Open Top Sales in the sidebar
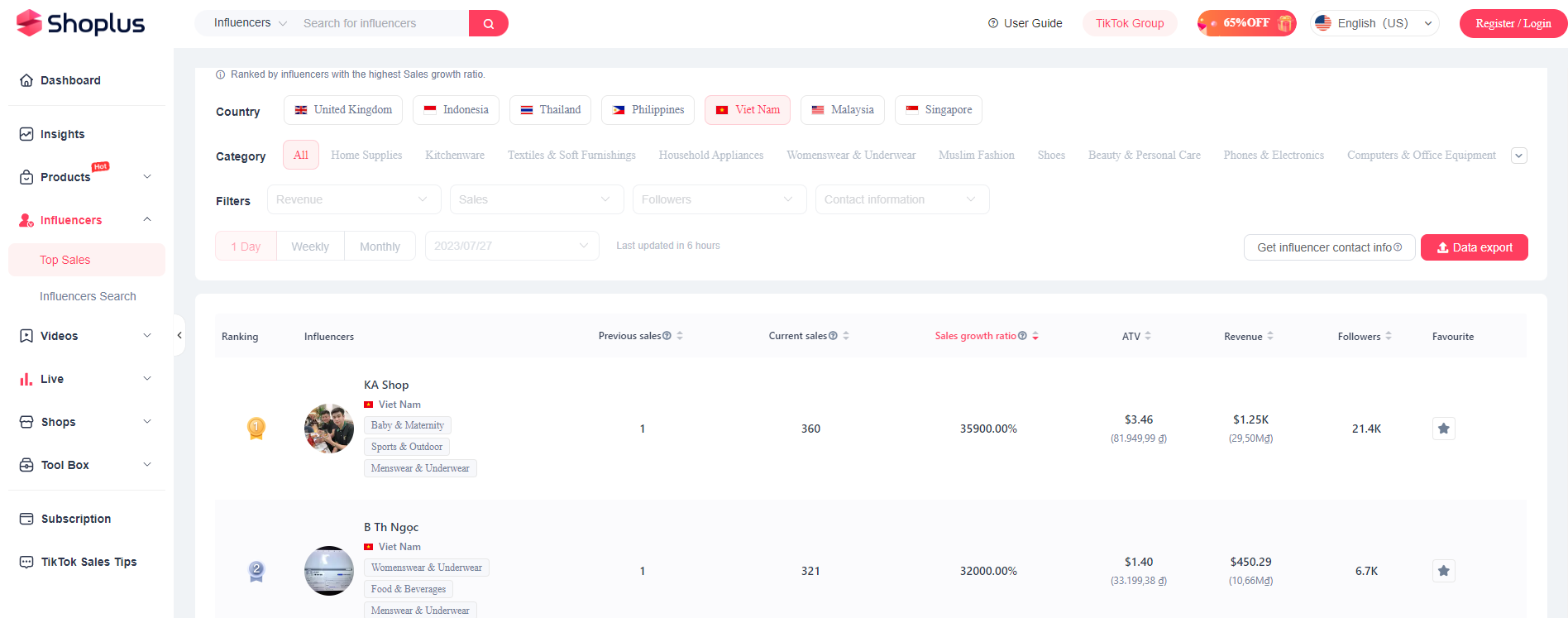 [x=87, y=260]
